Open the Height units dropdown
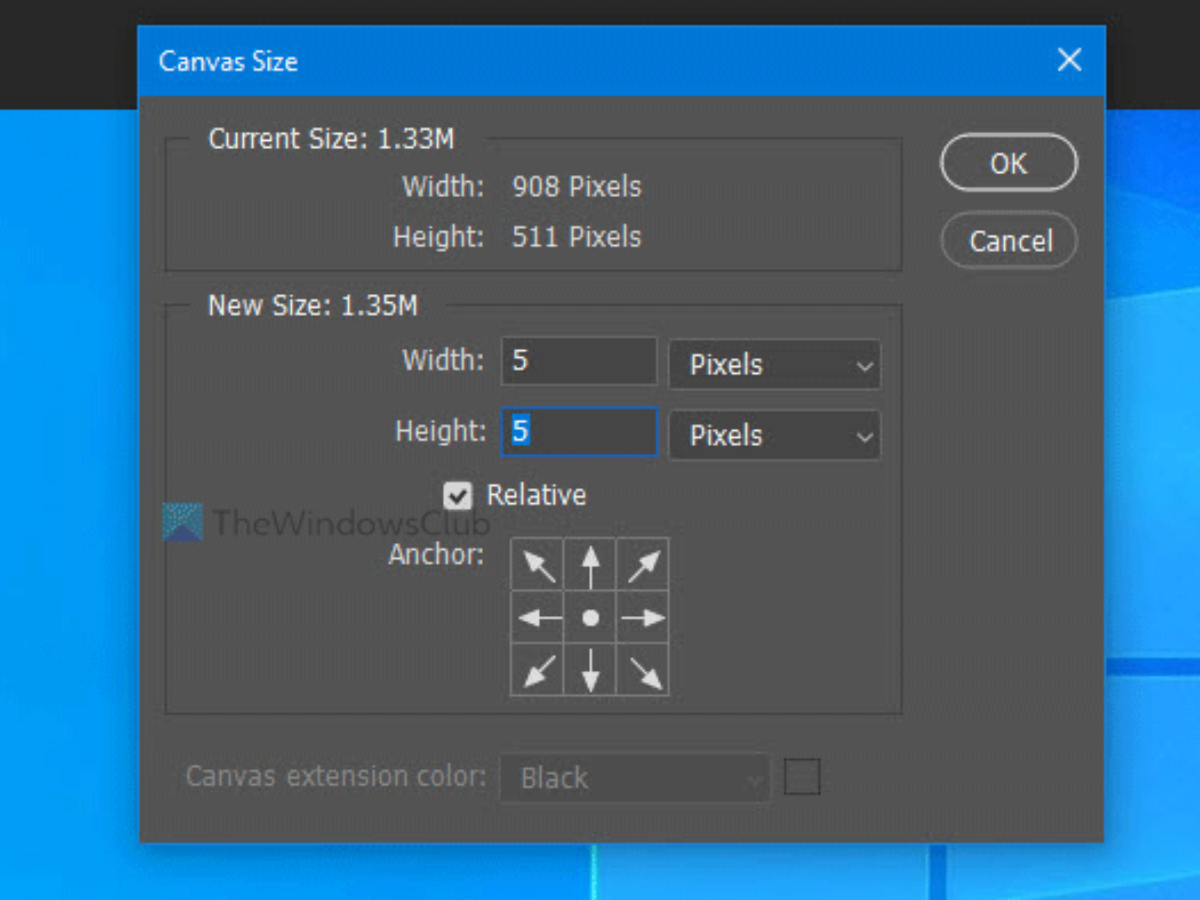1200x900 pixels. click(774, 436)
